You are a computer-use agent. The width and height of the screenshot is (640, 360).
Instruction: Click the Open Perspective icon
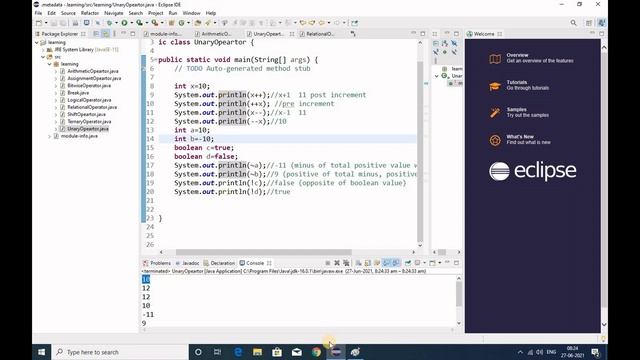[589, 23]
